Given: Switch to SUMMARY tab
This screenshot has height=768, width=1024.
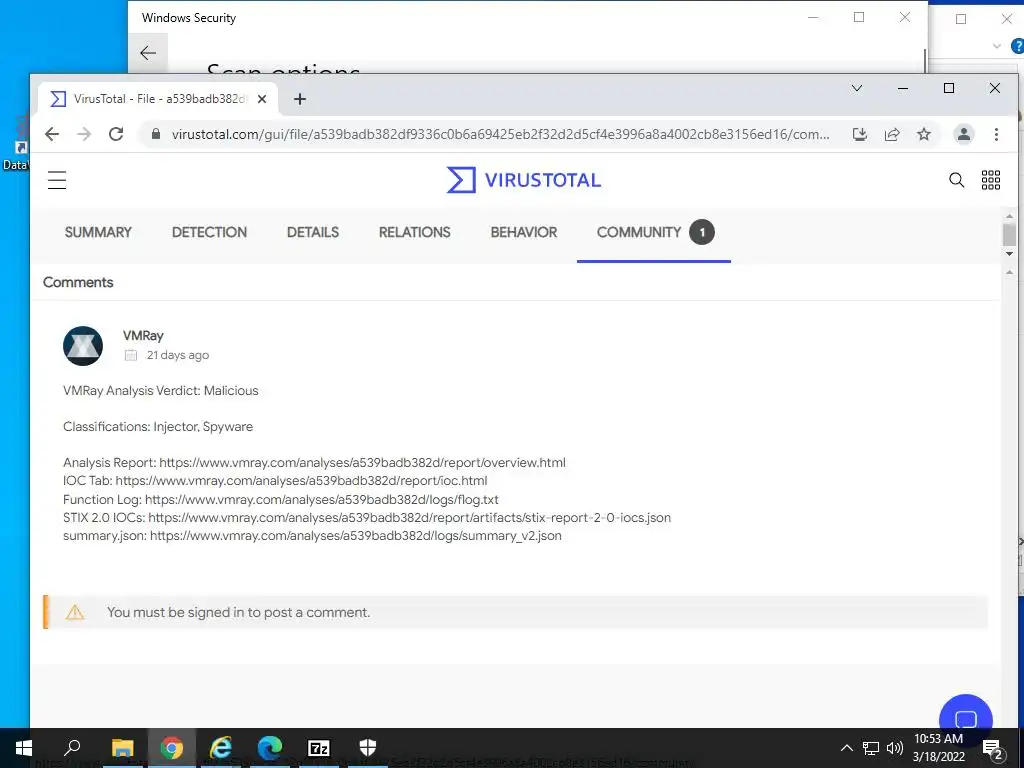Looking at the screenshot, I should pyautogui.click(x=98, y=232).
